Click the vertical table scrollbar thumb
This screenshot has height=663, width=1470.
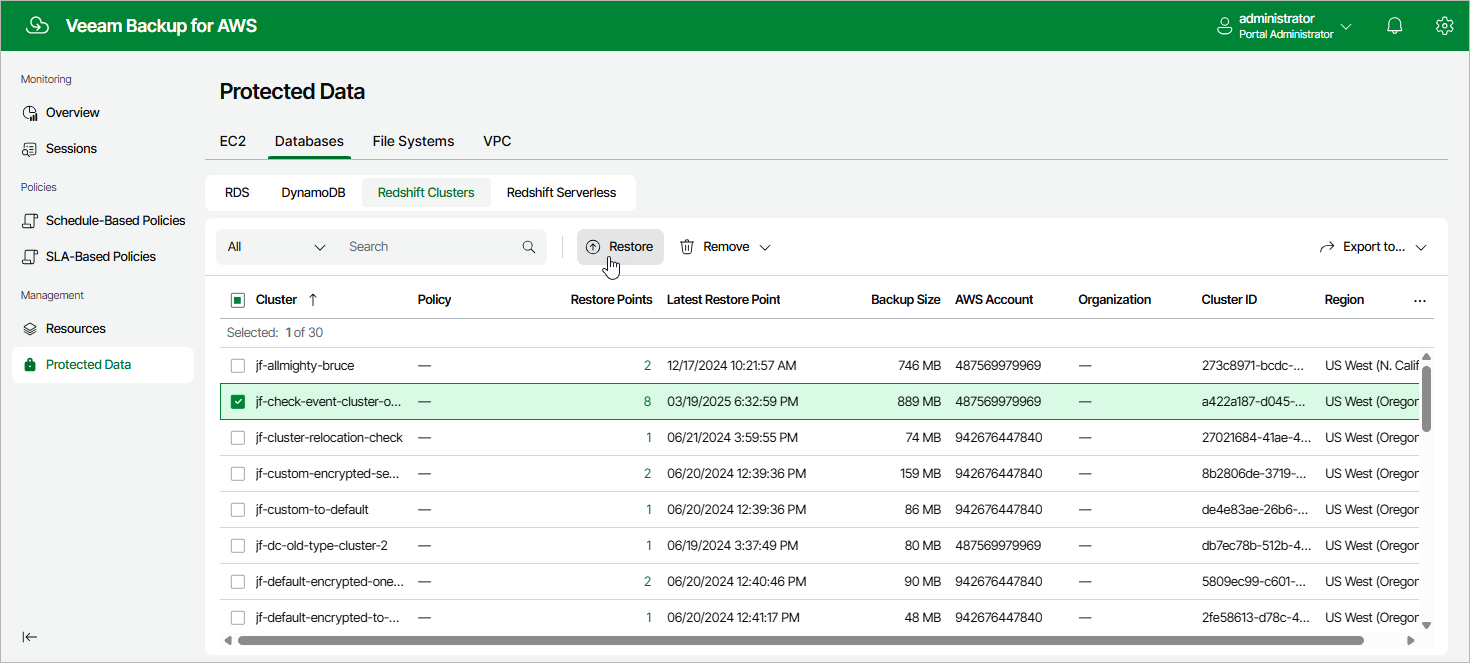pos(1426,398)
